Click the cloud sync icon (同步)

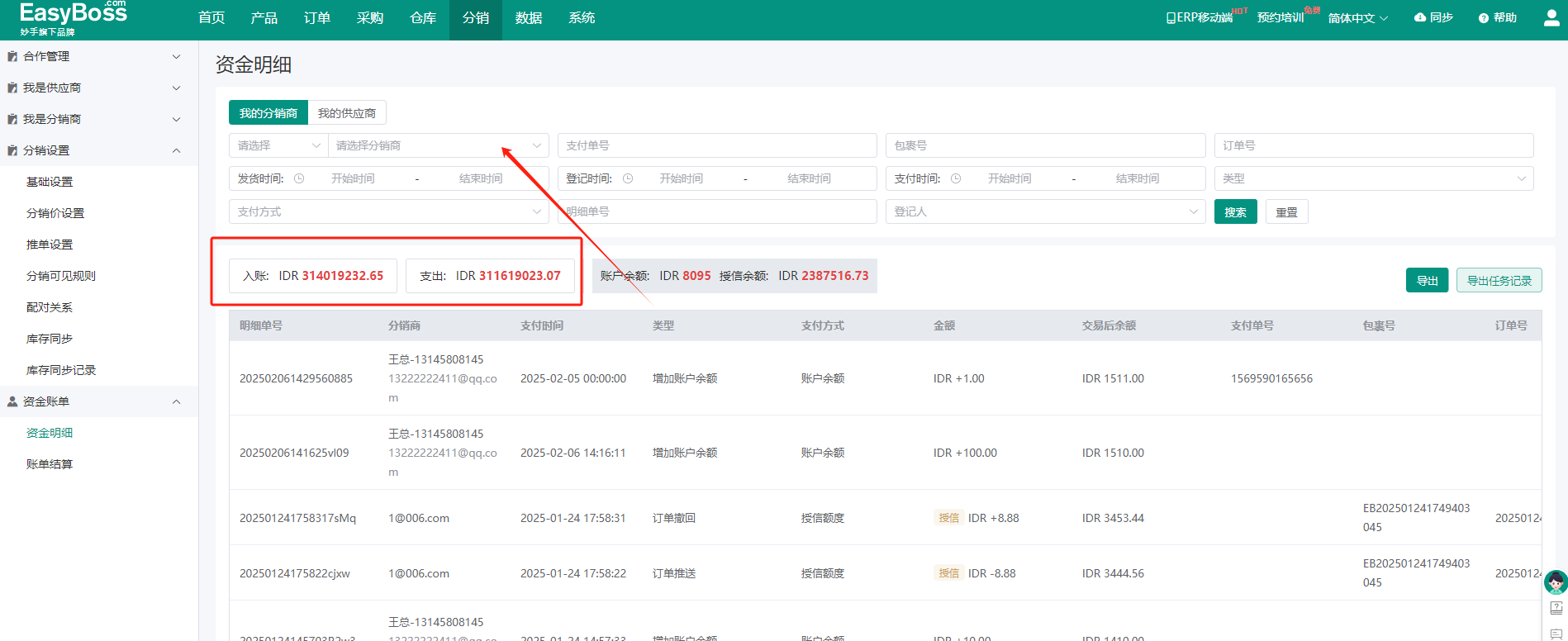point(1420,17)
